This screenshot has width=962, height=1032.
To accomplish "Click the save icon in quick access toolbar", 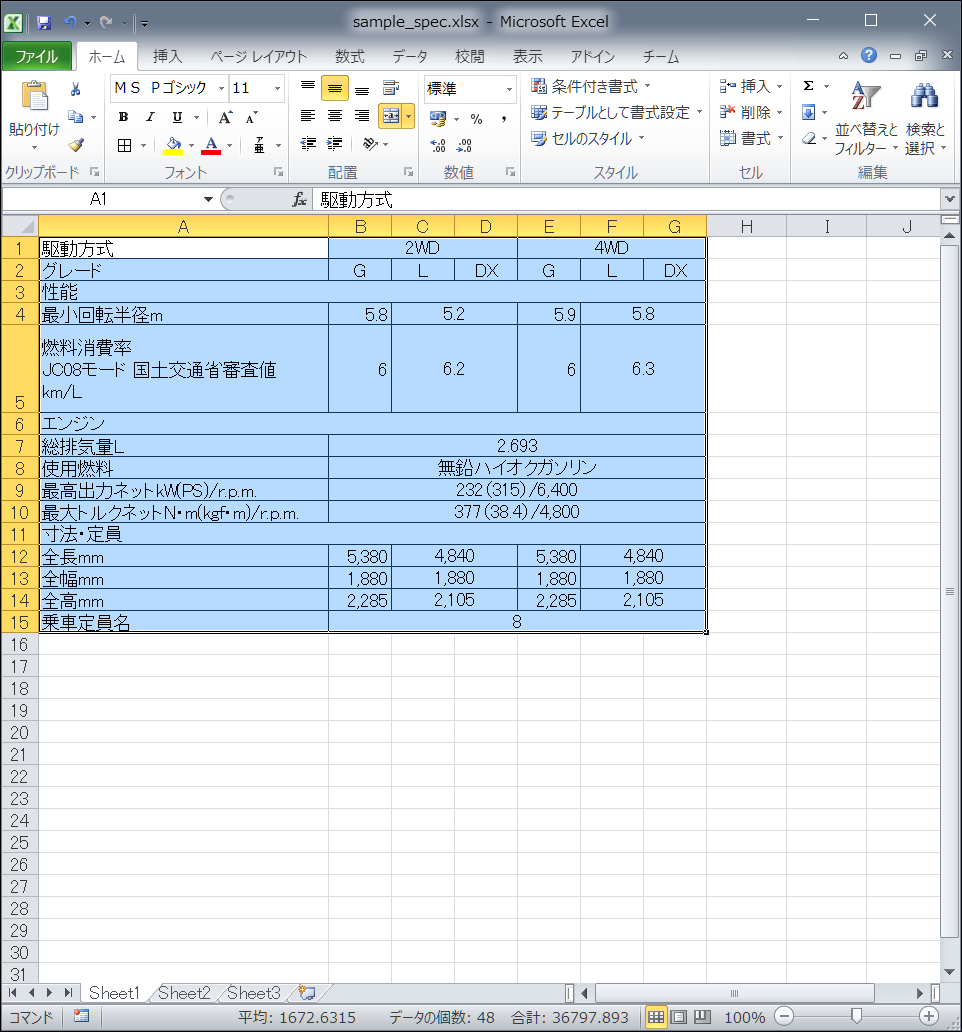I will (44, 22).
